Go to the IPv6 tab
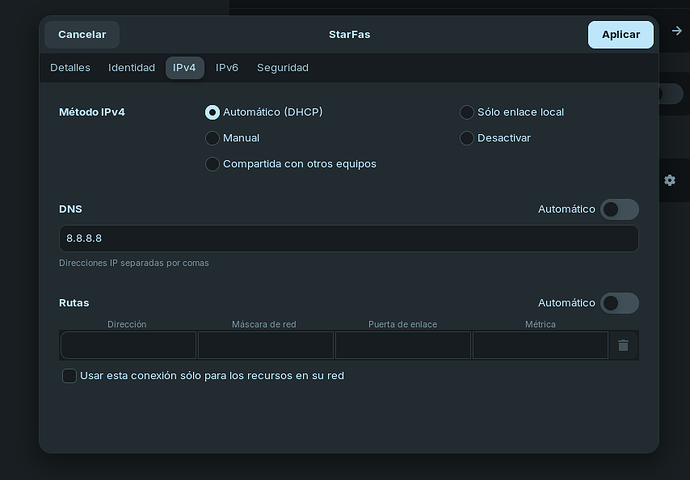Screen dimensions: 690x480 point(227,68)
